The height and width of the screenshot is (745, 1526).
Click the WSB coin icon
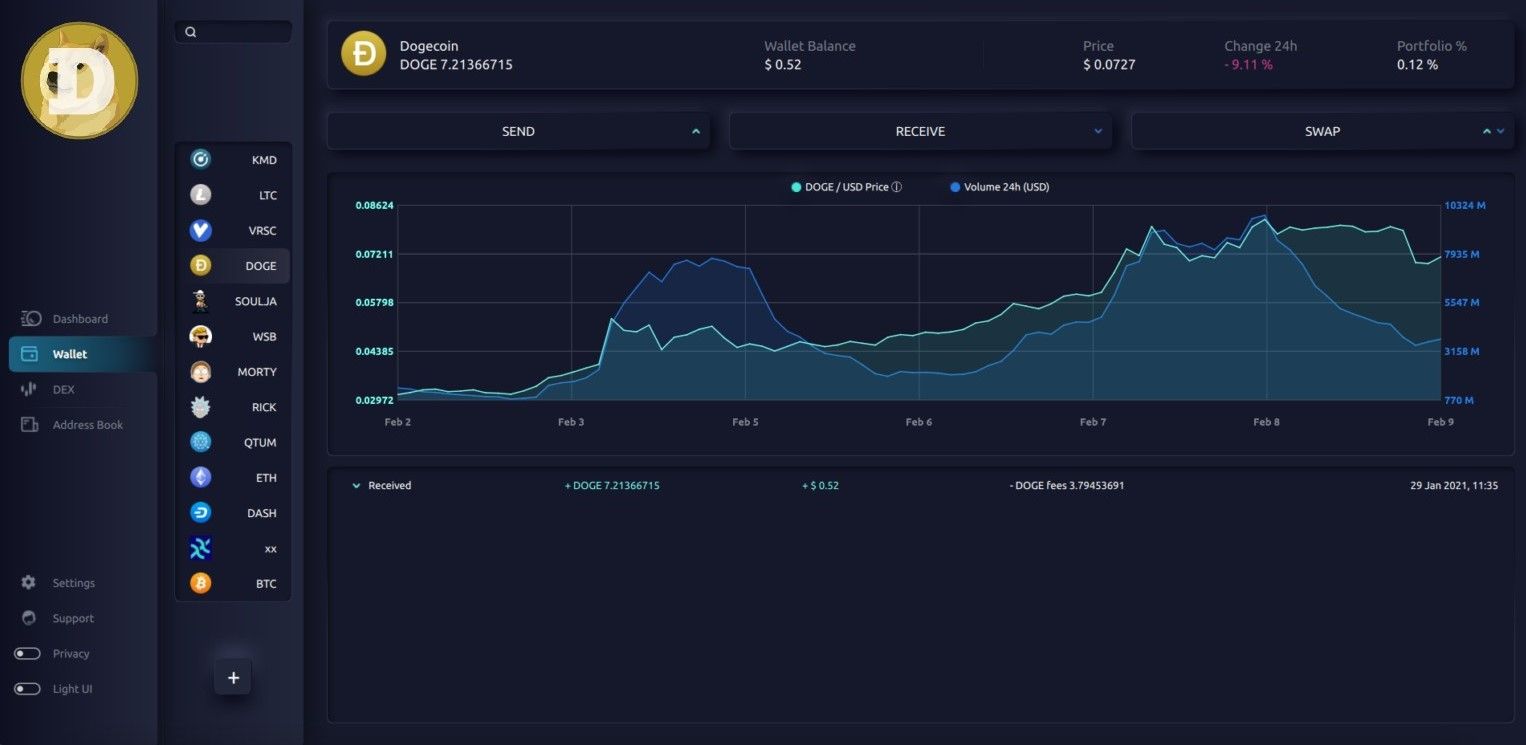click(201, 336)
